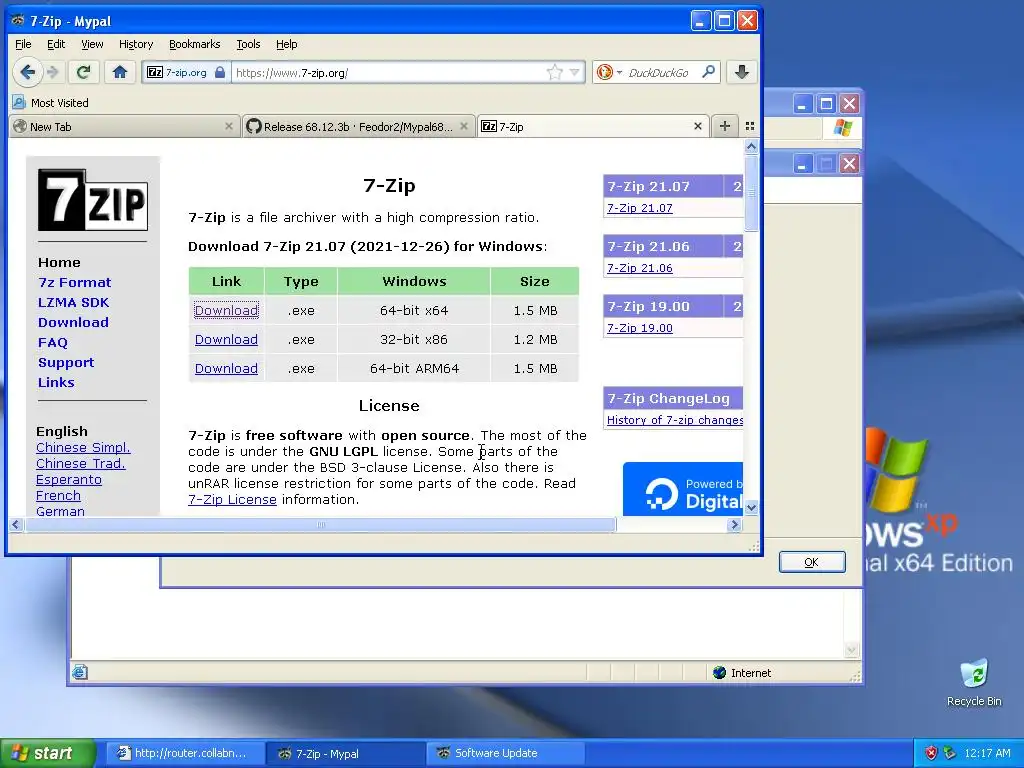
Task: Open the FAQ sidebar link
Action: (53, 342)
